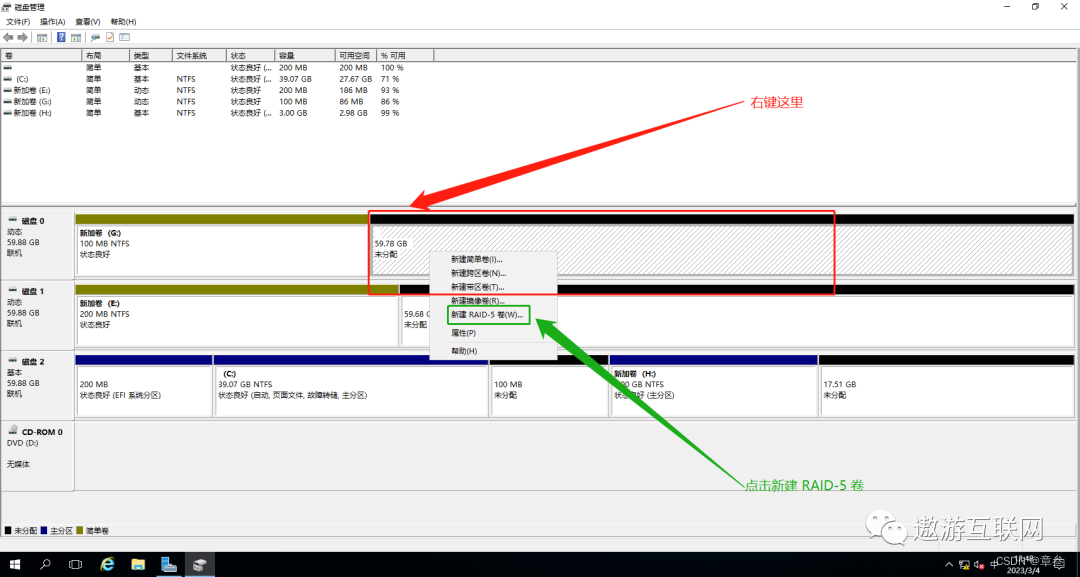
Task: Click the 2.98 GB free space cell
Action: 353,113
